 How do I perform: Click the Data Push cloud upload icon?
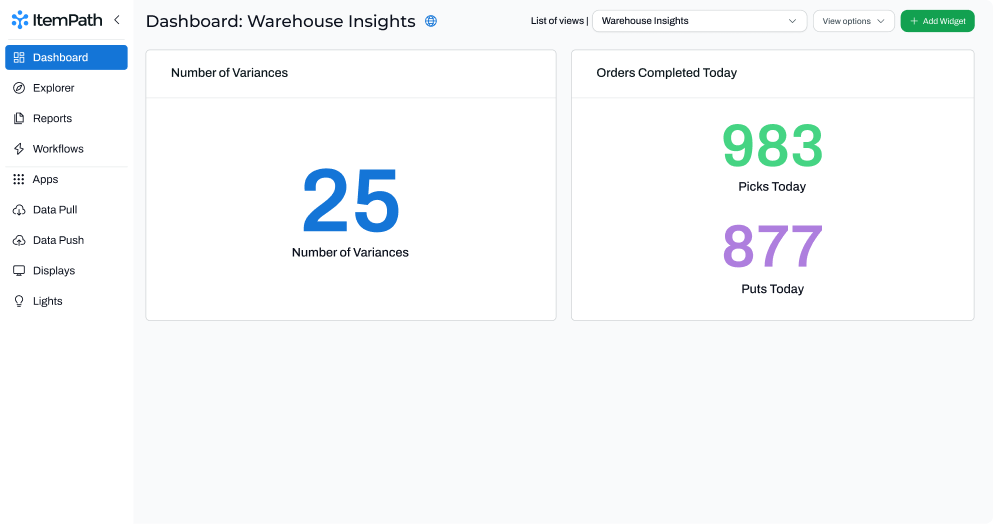[x=19, y=240]
